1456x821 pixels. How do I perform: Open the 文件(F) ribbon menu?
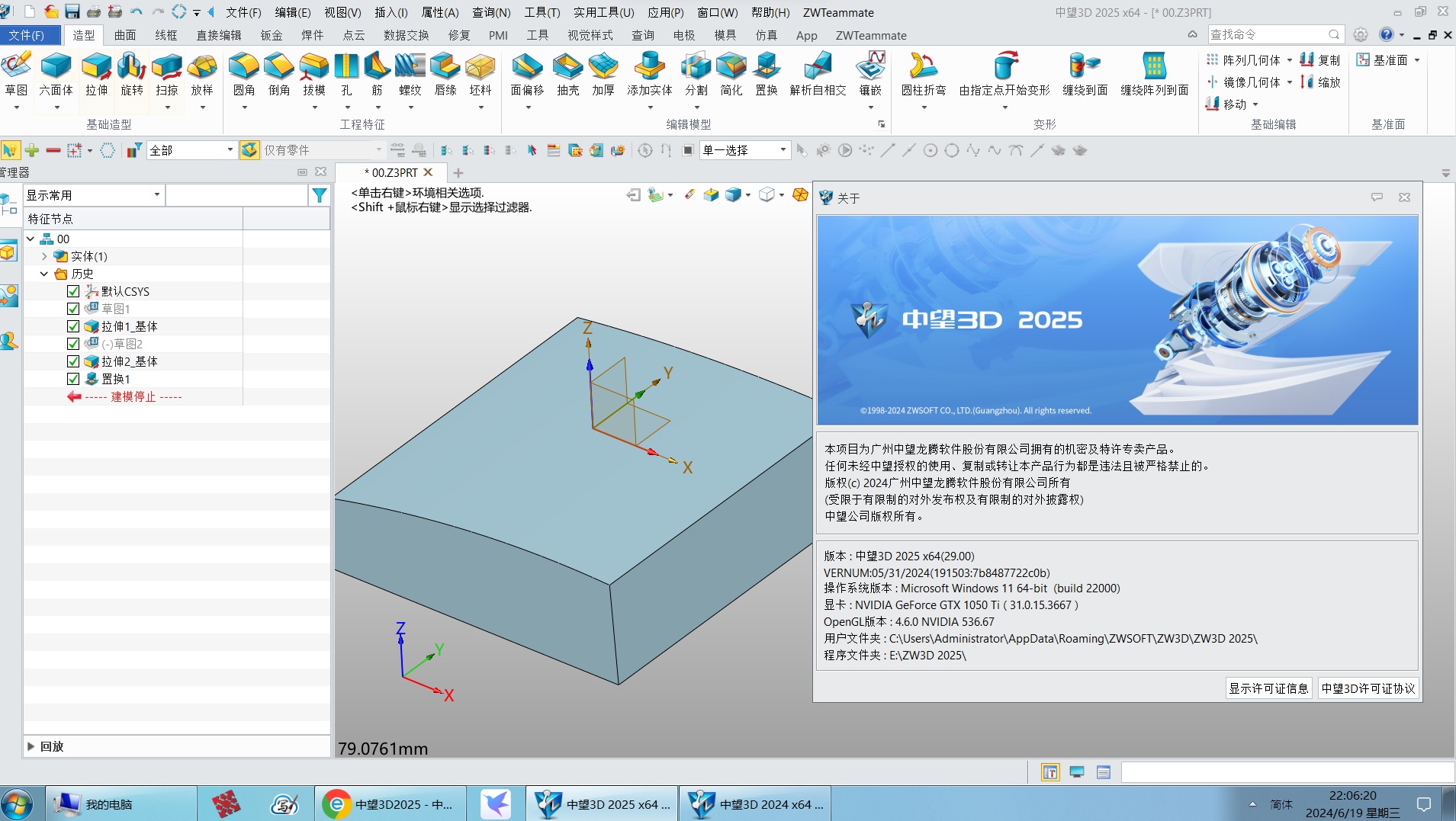pyautogui.click(x=31, y=35)
